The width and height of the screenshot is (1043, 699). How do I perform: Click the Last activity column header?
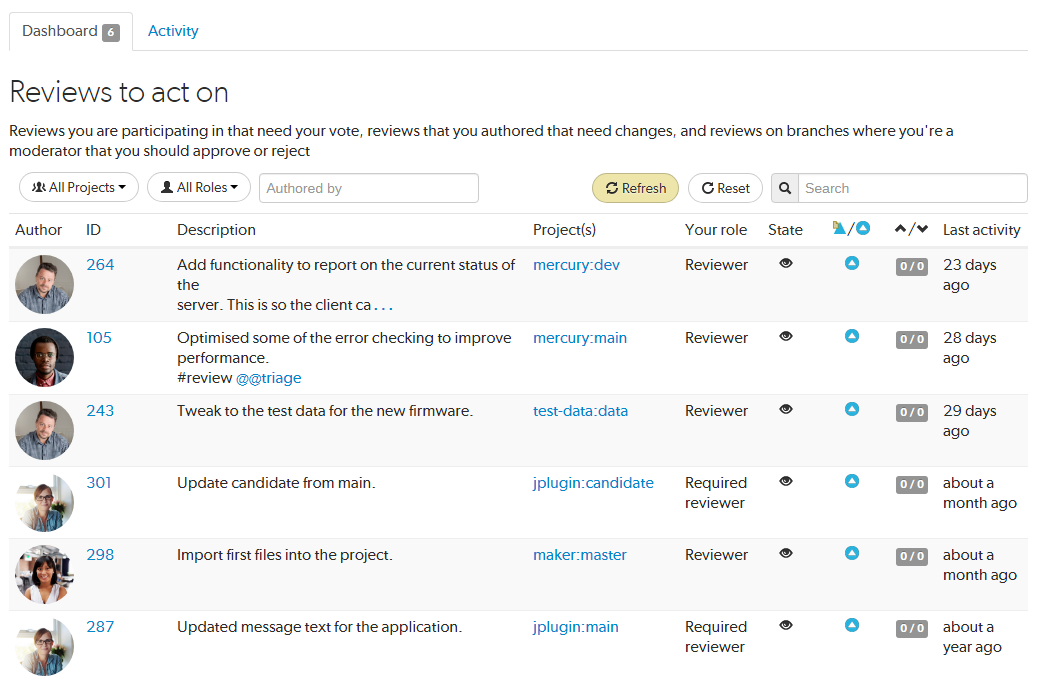(981, 230)
